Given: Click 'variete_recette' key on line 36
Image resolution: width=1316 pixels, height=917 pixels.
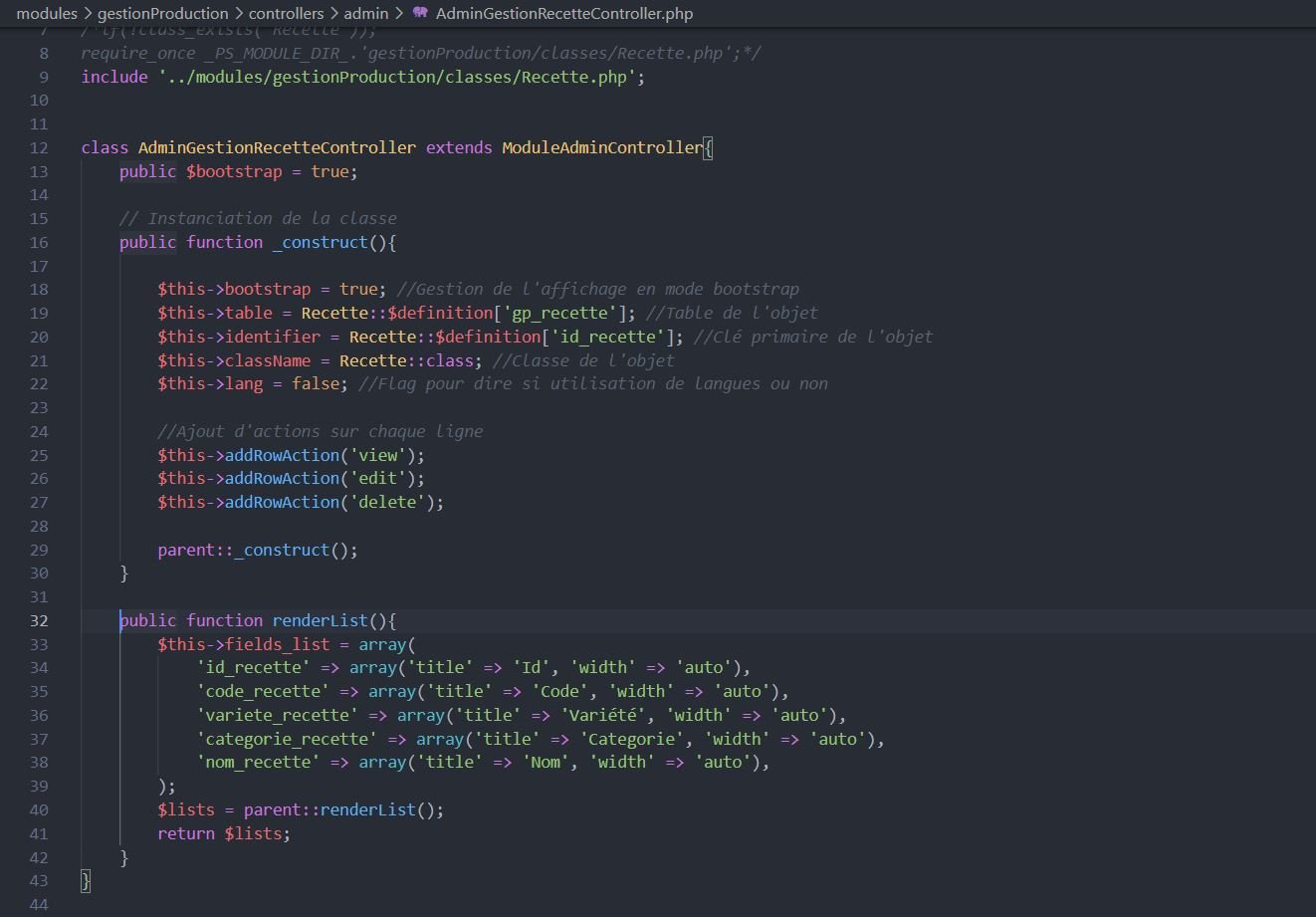Looking at the screenshot, I should (277, 715).
